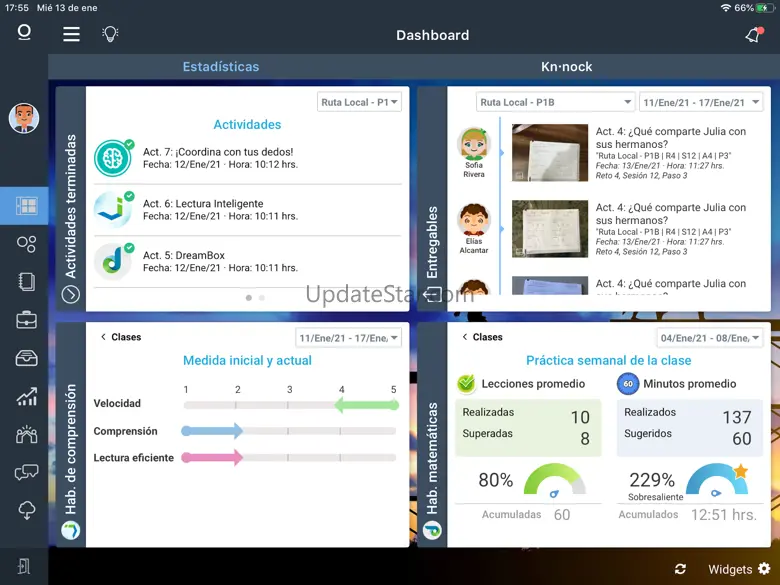This screenshot has width=780, height=585.
Task: Tap the Wi-Fi status icon
Action: coord(726,7)
